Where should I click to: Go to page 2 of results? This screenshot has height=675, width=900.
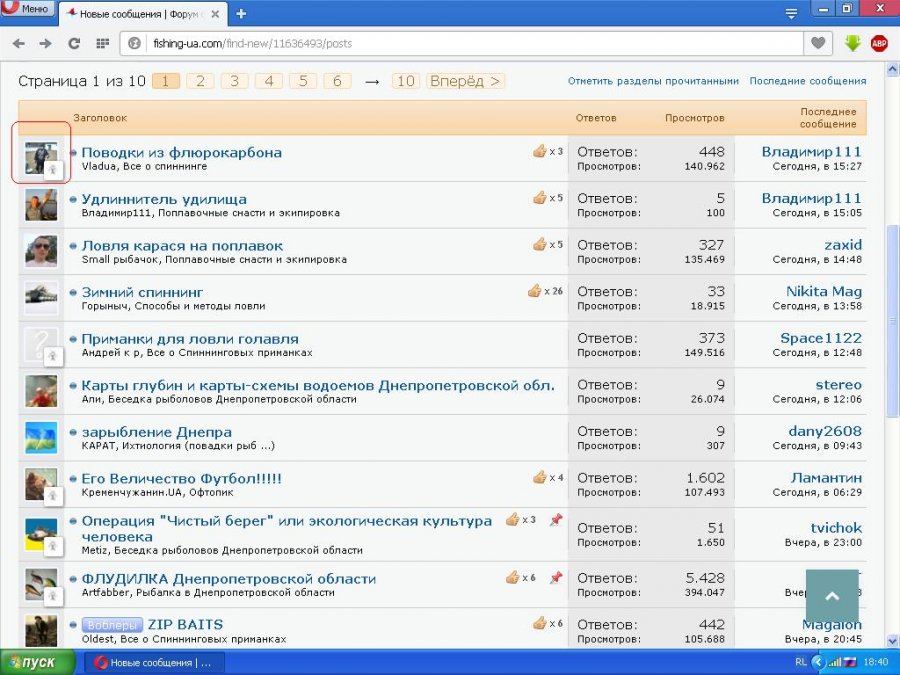(x=200, y=81)
